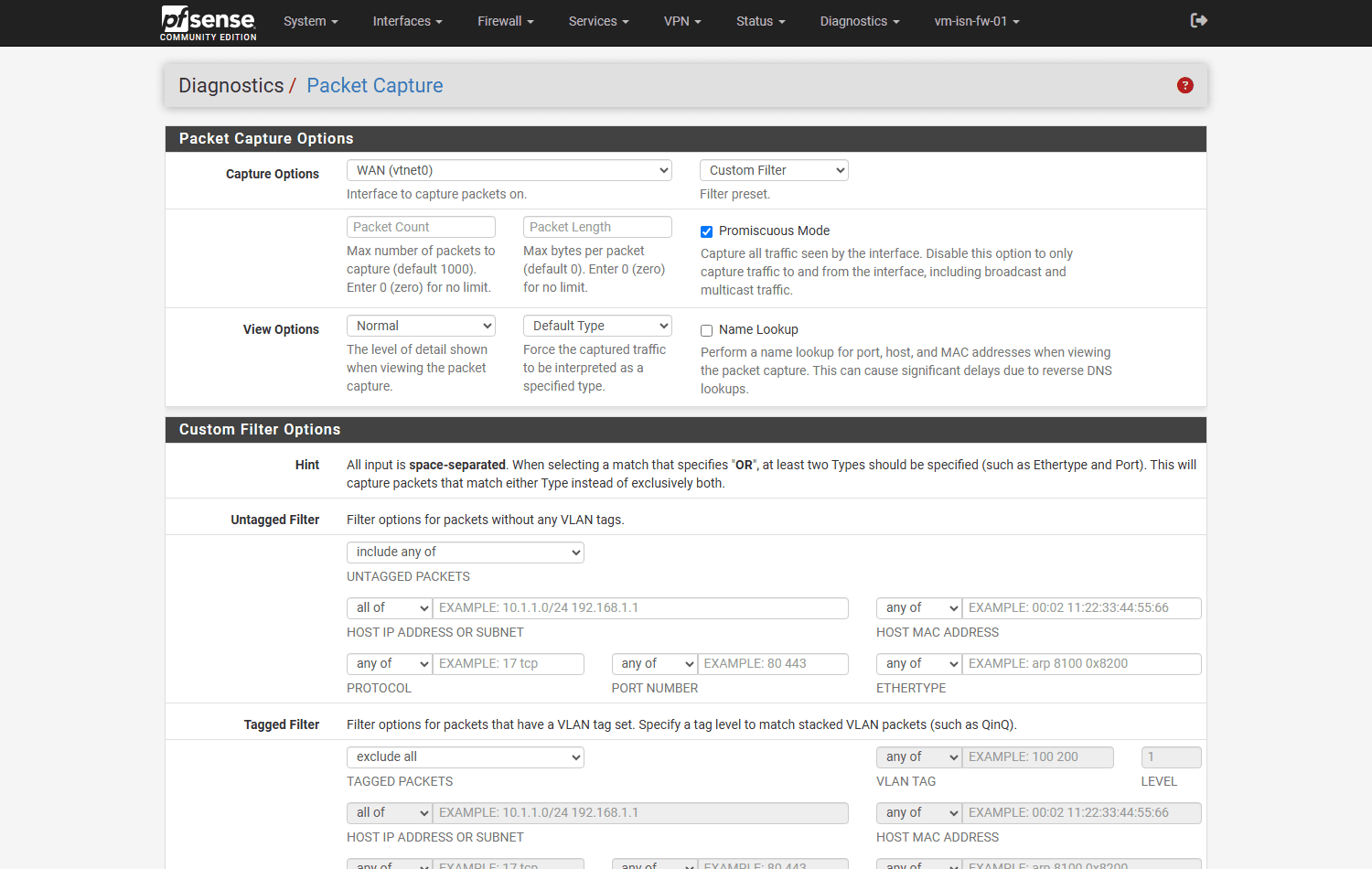Image resolution: width=1372 pixels, height=869 pixels.
Task: Expand the tagged 'exclude all' dropdown
Action: tap(466, 756)
